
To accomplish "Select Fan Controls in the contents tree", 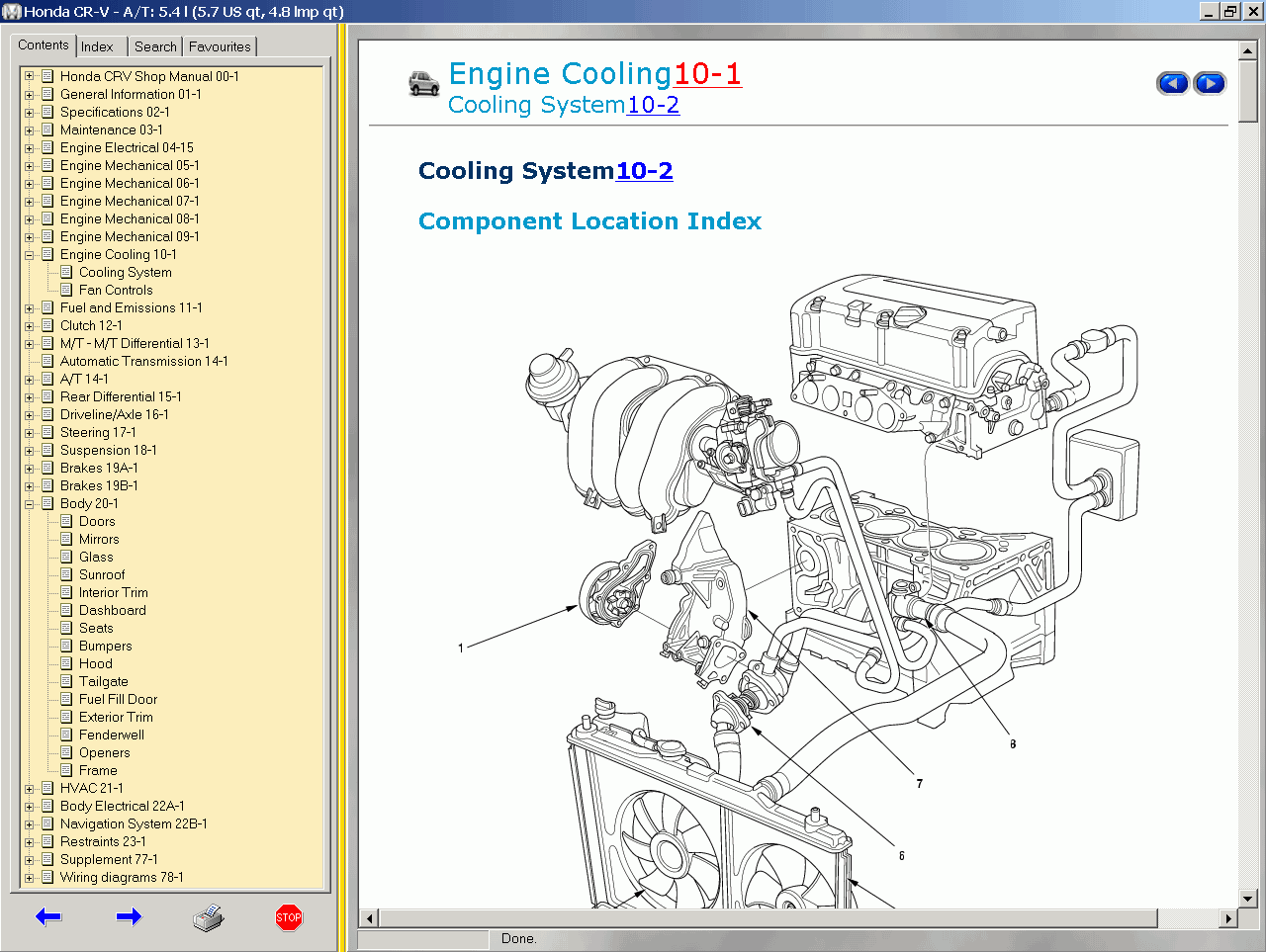I will (x=116, y=290).
